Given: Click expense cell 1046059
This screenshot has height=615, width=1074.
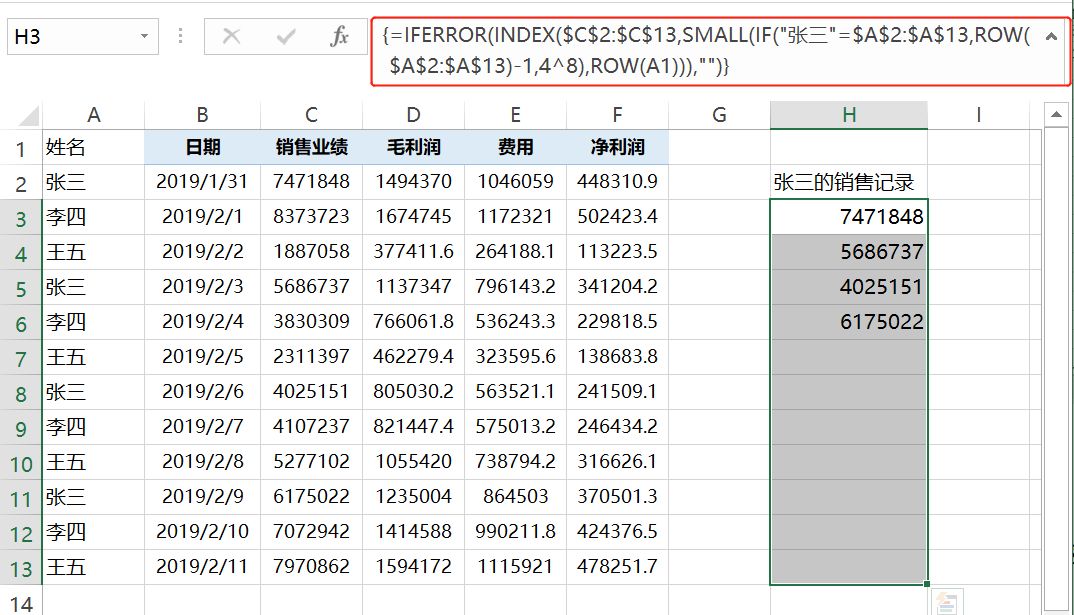Looking at the screenshot, I should (516, 182).
